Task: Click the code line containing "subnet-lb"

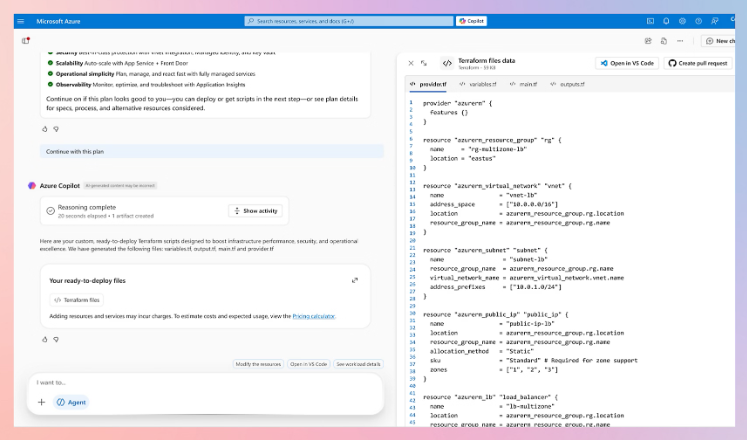Action: [x=488, y=260]
